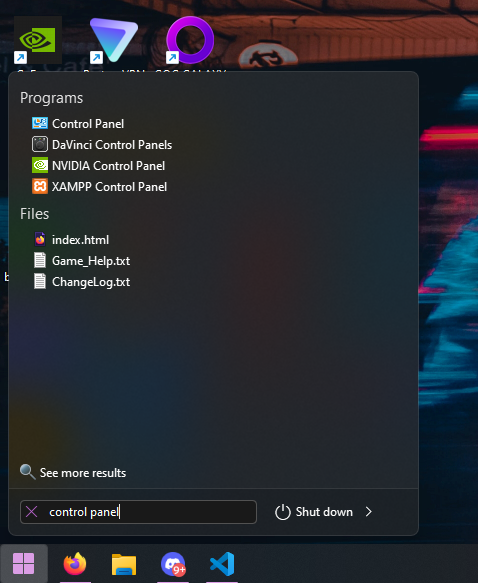Click the document icon beside Game_Help.txt
This screenshot has height=583, width=478.
[40, 260]
